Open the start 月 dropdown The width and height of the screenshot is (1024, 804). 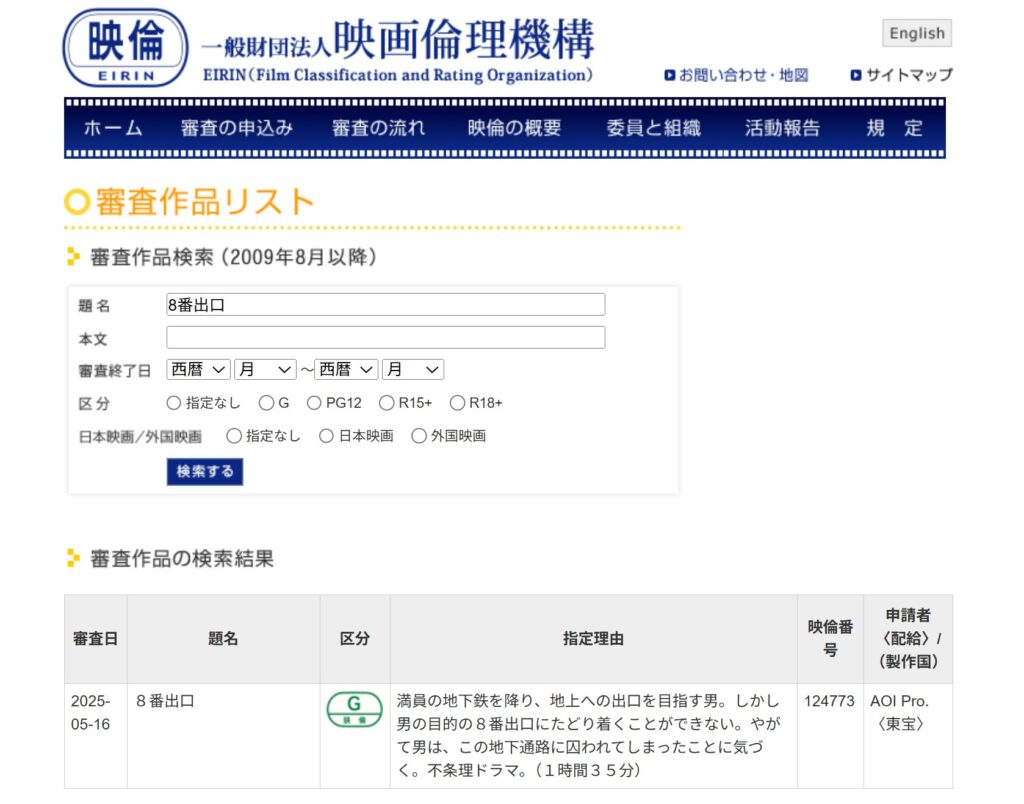[x=265, y=370]
